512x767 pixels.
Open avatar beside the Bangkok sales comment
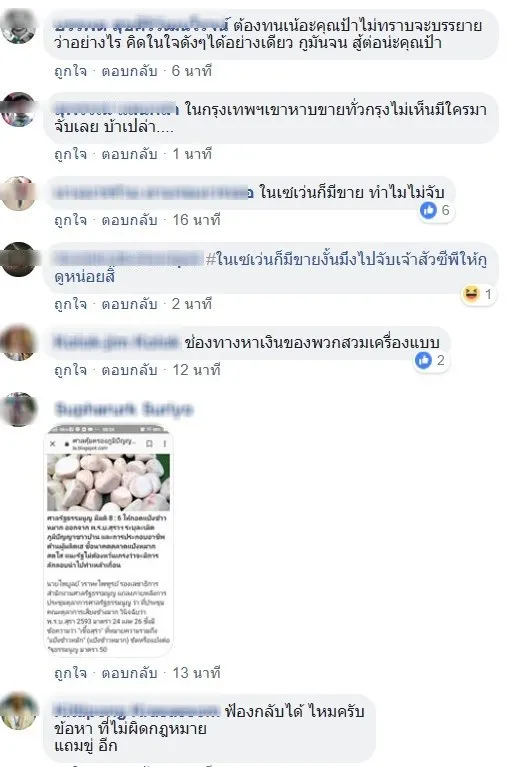[19, 109]
